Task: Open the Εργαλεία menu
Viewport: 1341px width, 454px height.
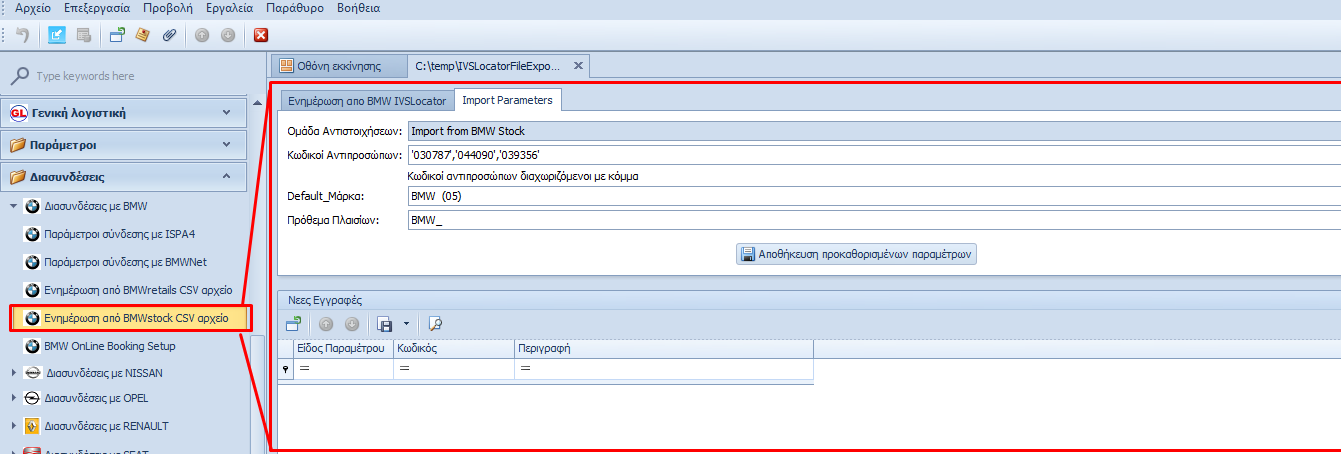Action: click(x=230, y=7)
